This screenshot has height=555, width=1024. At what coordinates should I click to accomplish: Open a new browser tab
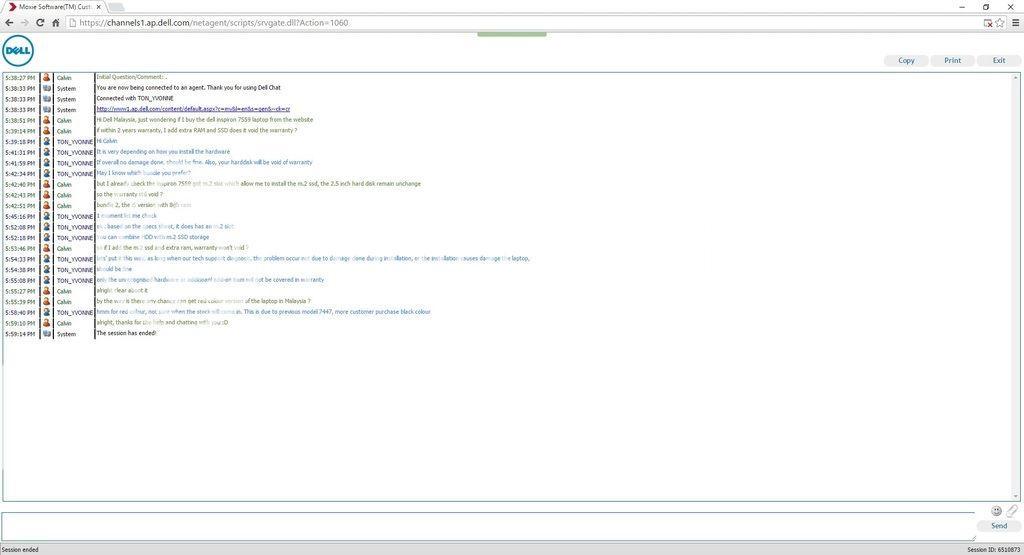(x=116, y=6)
